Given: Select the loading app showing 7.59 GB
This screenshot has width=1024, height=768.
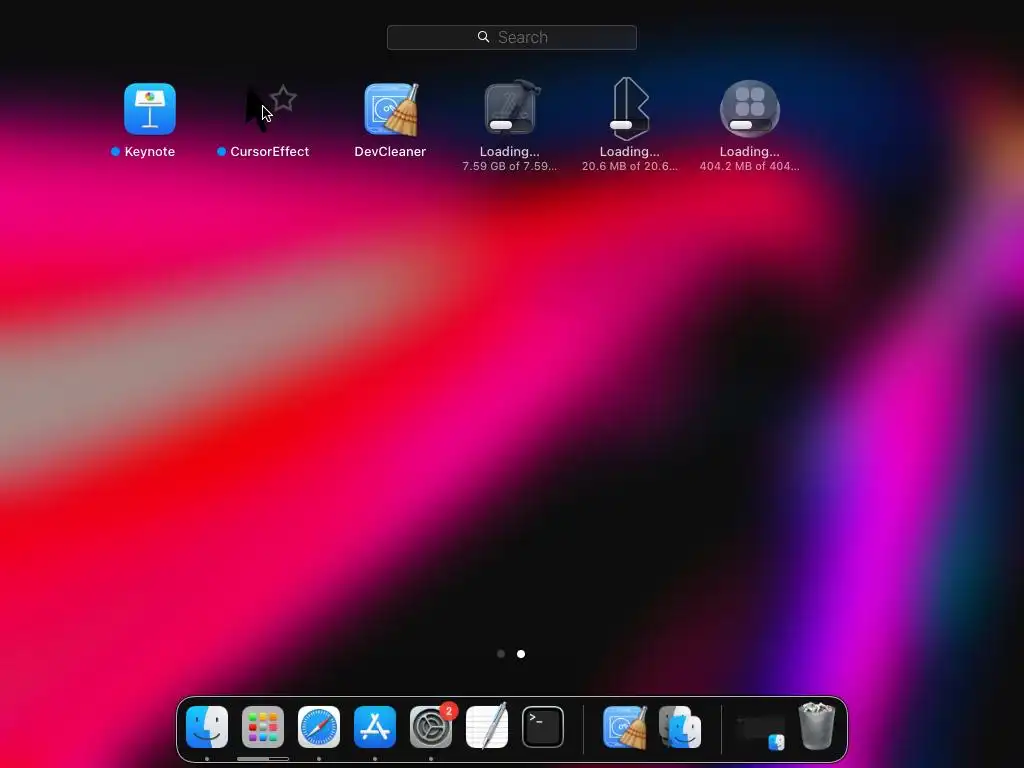Looking at the screenshot, I should (510, 108).
